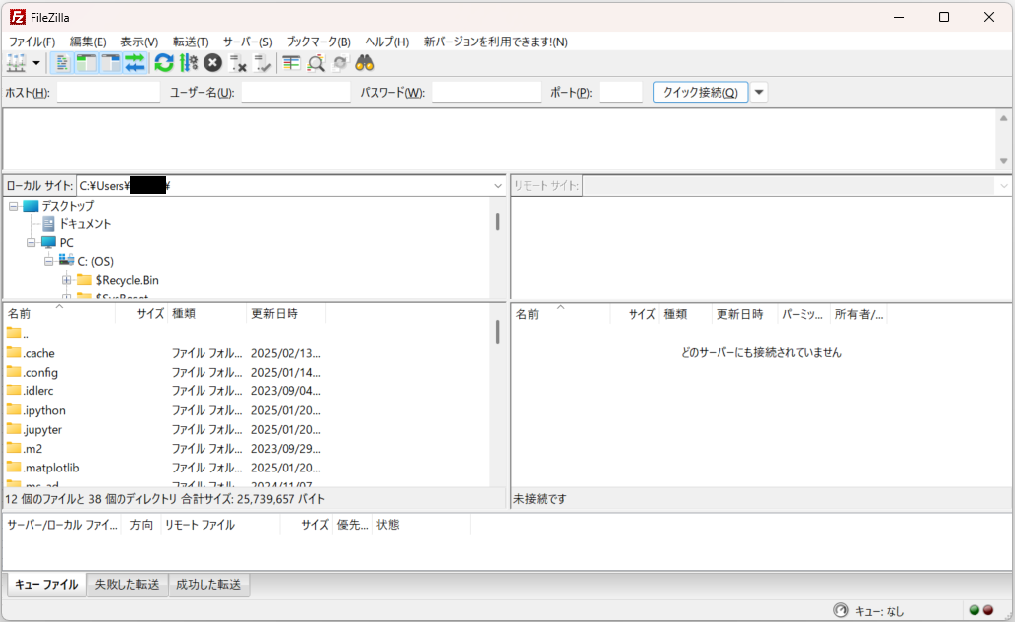Click the ポート(P) input field
The width and height of the screenshot is (1015, 622).
(x=621, y=93)
